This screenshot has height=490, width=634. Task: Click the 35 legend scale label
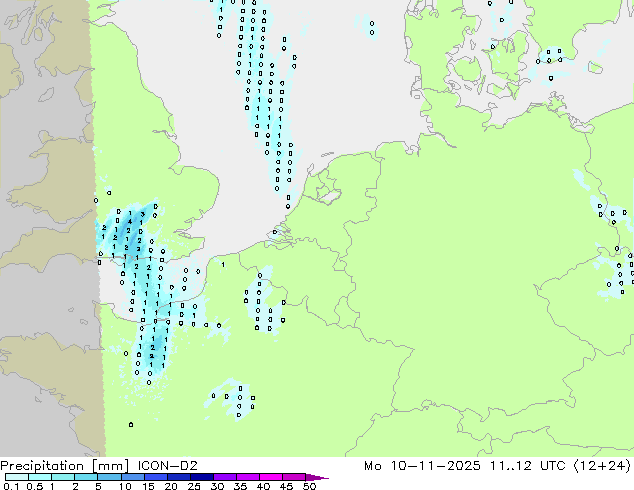pyautogui.click(x=240, y=486)
